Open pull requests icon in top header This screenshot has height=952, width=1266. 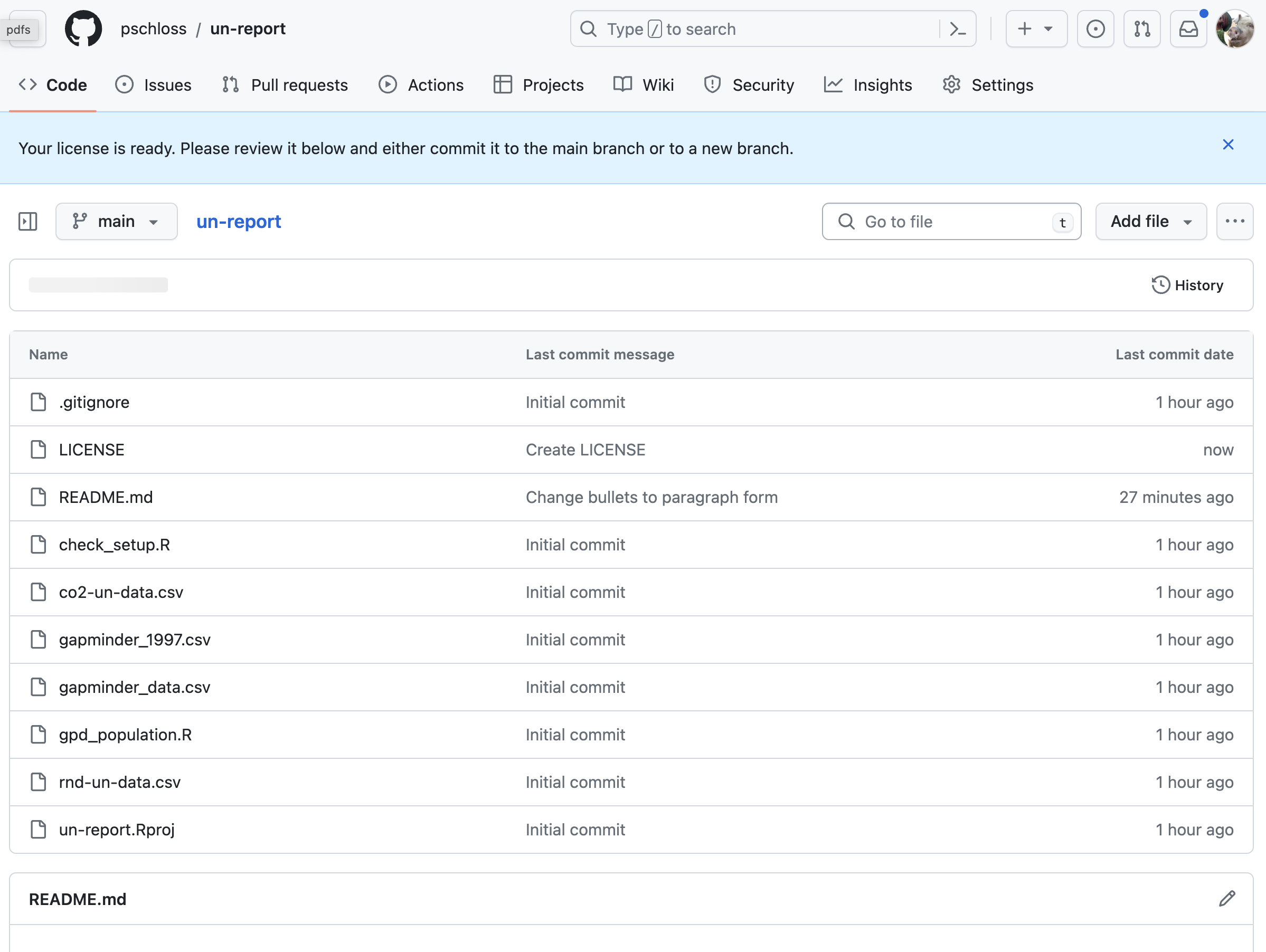click(1141, 28)
